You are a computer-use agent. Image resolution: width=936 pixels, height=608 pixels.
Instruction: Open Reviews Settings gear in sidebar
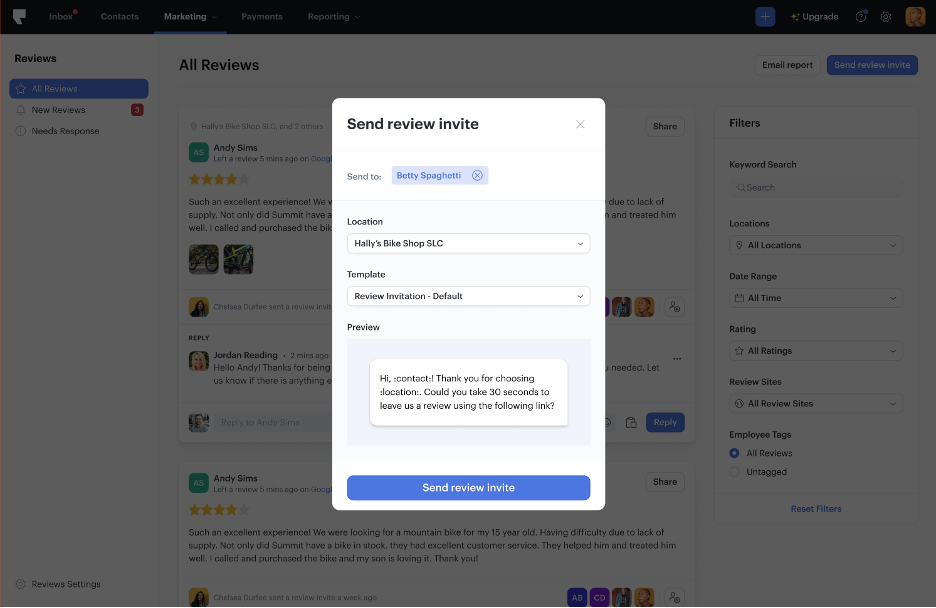[x=21, y=584]
